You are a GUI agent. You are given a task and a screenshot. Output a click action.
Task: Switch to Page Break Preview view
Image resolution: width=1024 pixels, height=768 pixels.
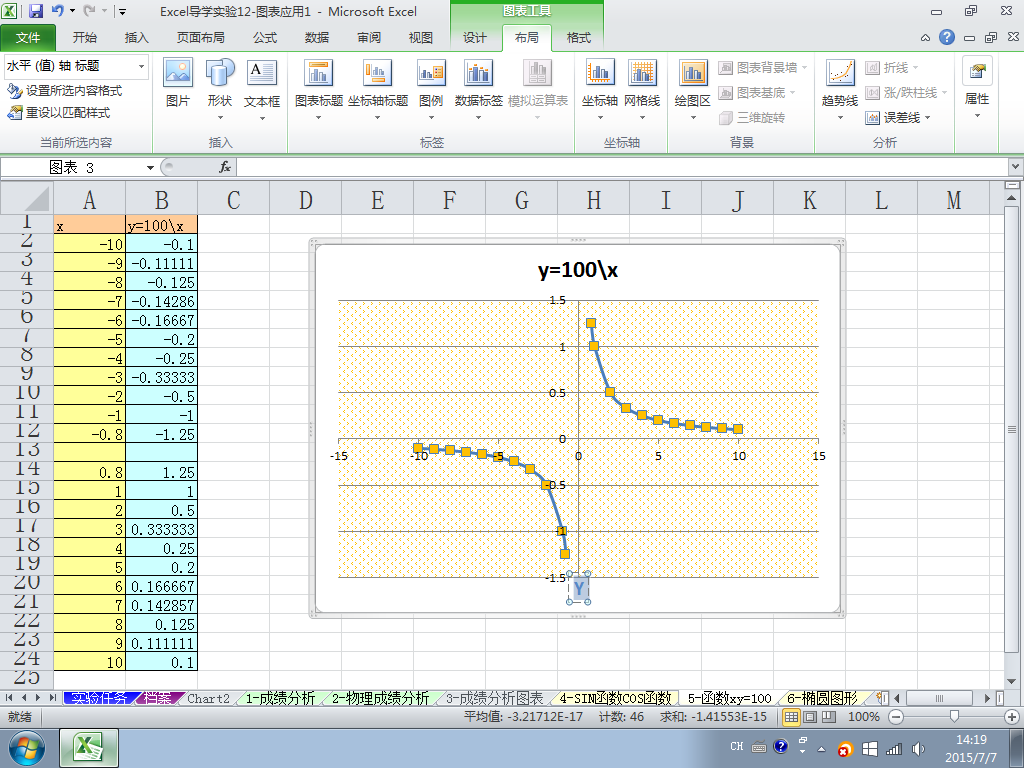[829, 717]
